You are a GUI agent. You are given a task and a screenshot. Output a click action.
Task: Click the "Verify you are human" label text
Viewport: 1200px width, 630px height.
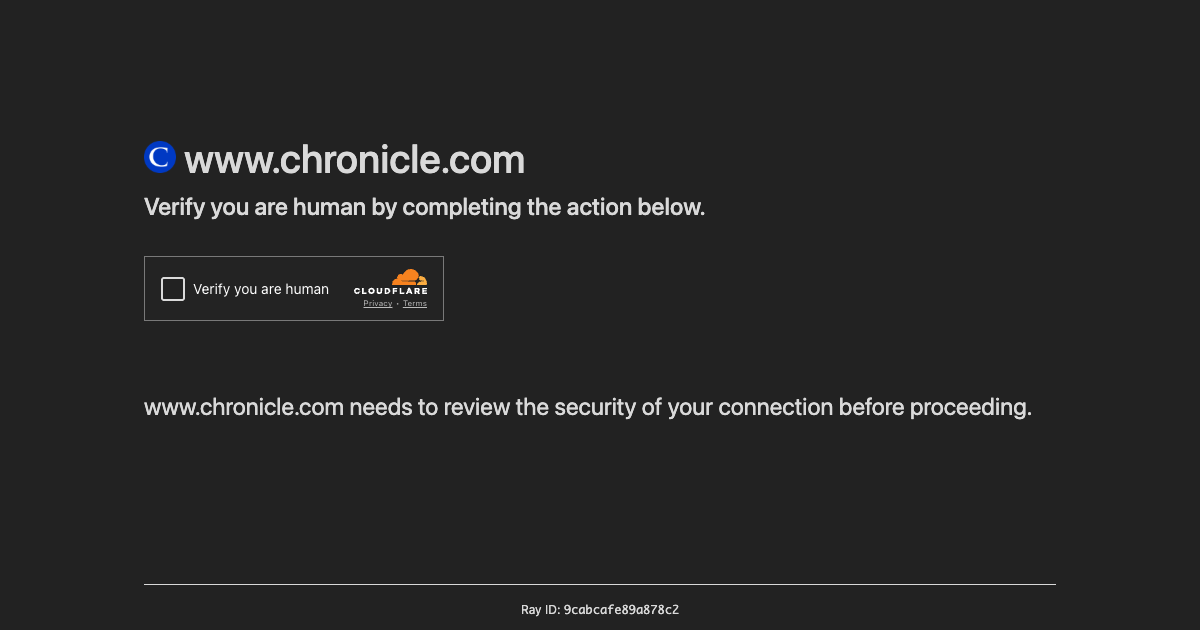[261, 289]
